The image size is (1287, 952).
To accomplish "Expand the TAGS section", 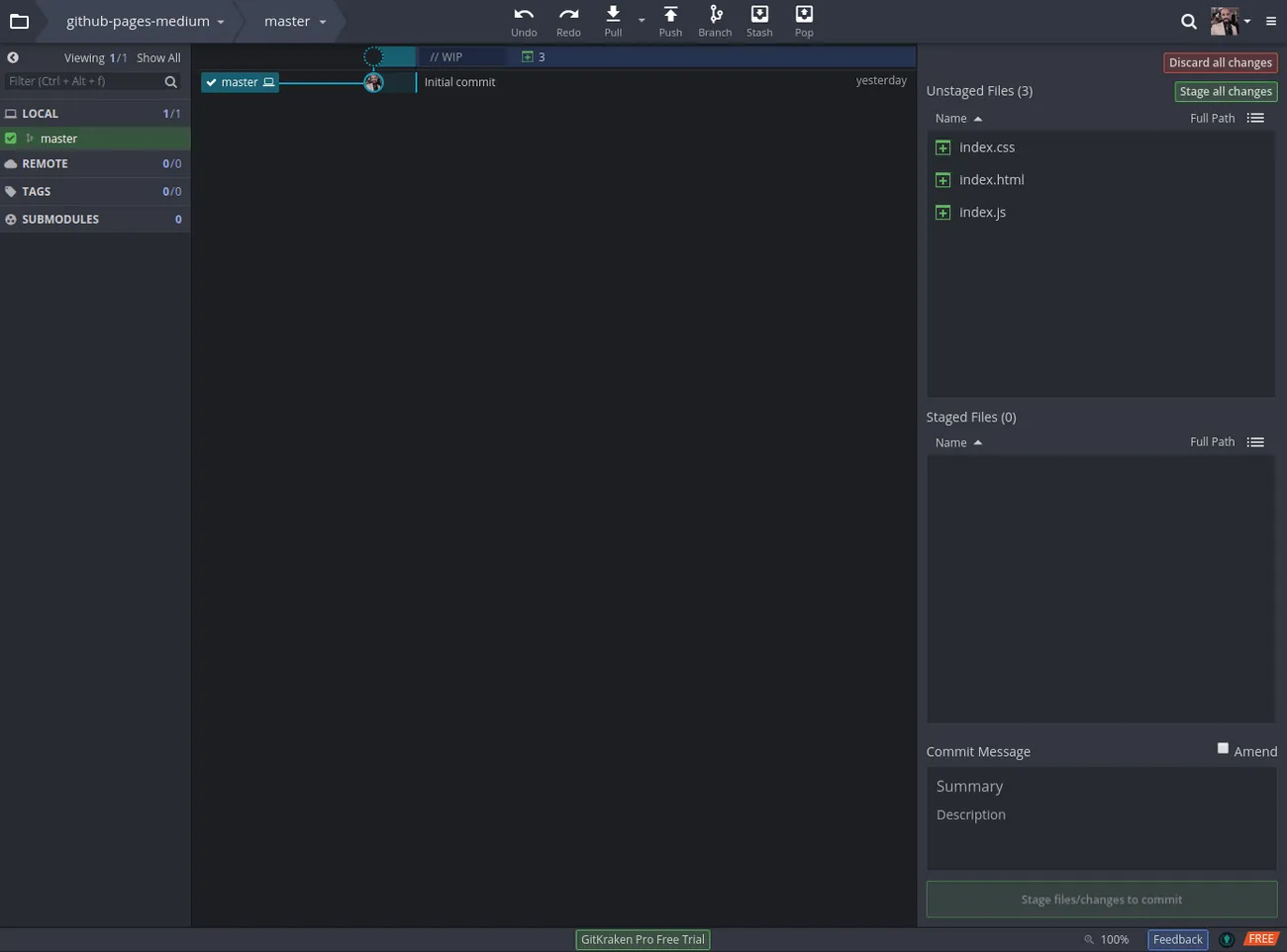I will point(95,192).
